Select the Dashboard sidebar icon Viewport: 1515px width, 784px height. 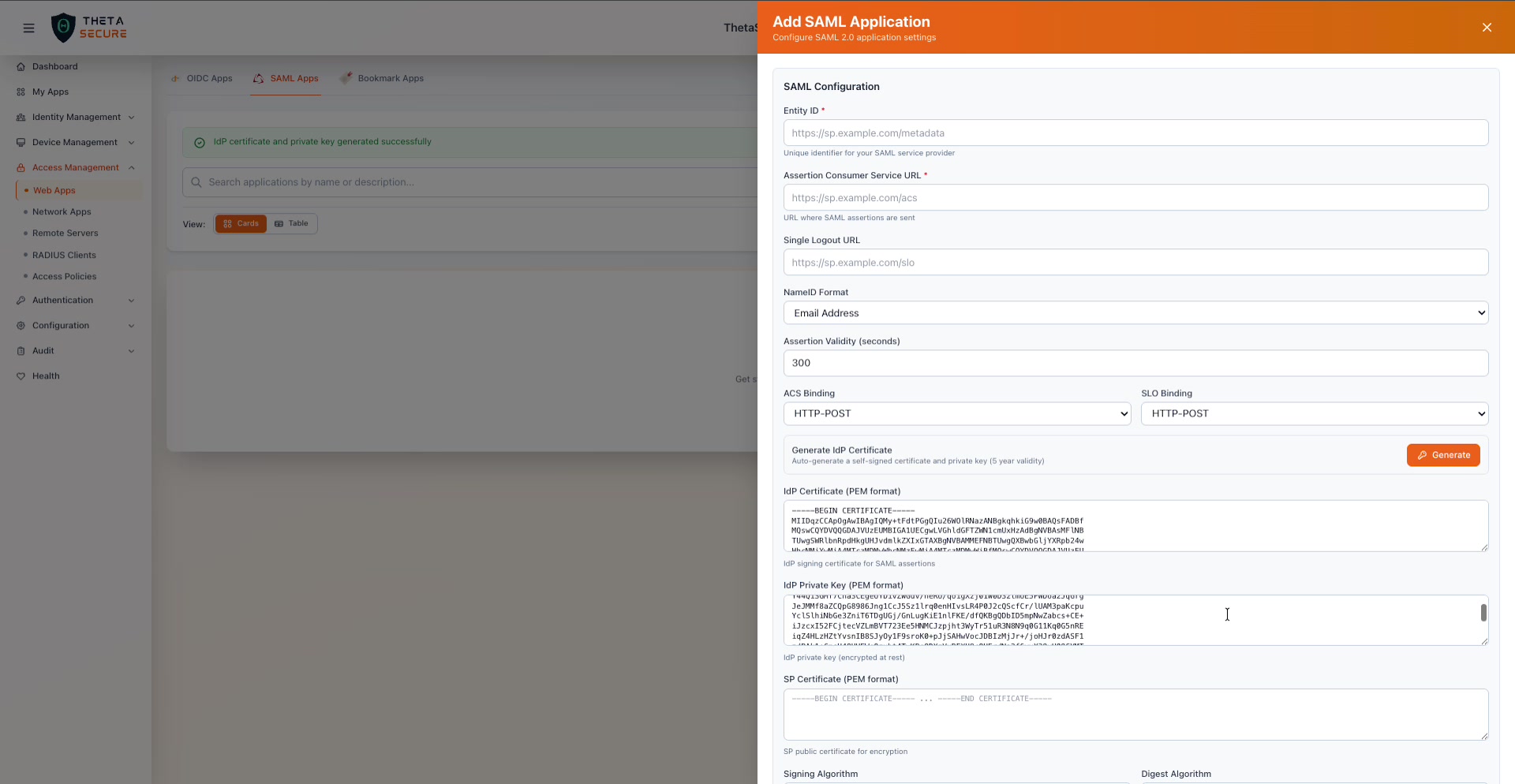coord(21,66)
